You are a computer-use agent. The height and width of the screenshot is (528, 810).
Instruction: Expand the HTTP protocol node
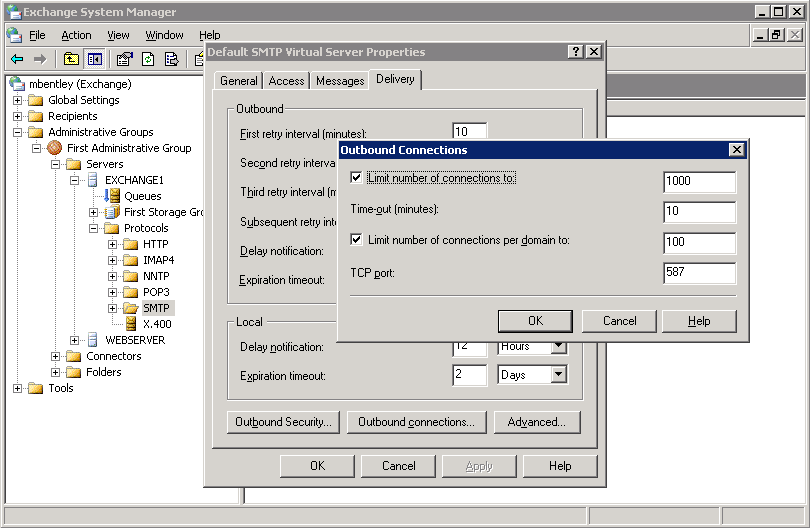(x=113, y=244)
